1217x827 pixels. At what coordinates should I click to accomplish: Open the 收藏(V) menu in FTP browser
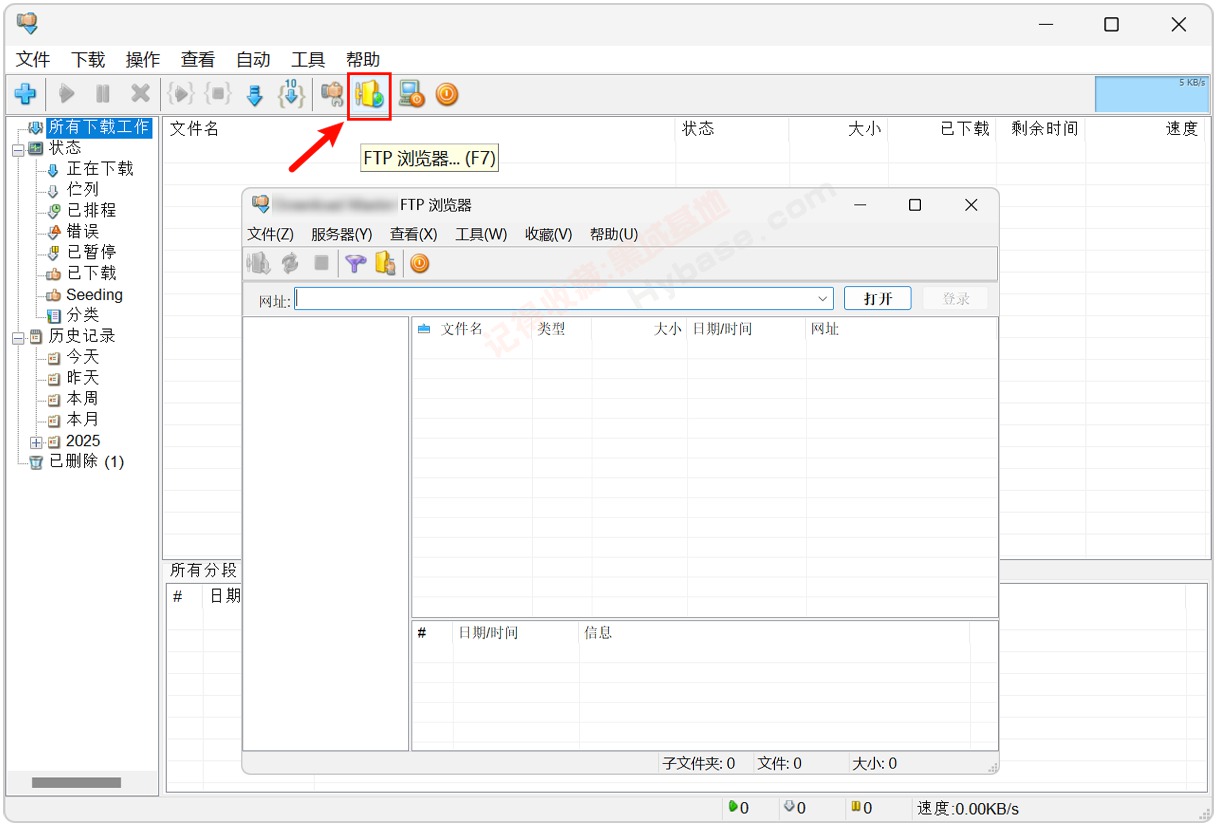547,234
